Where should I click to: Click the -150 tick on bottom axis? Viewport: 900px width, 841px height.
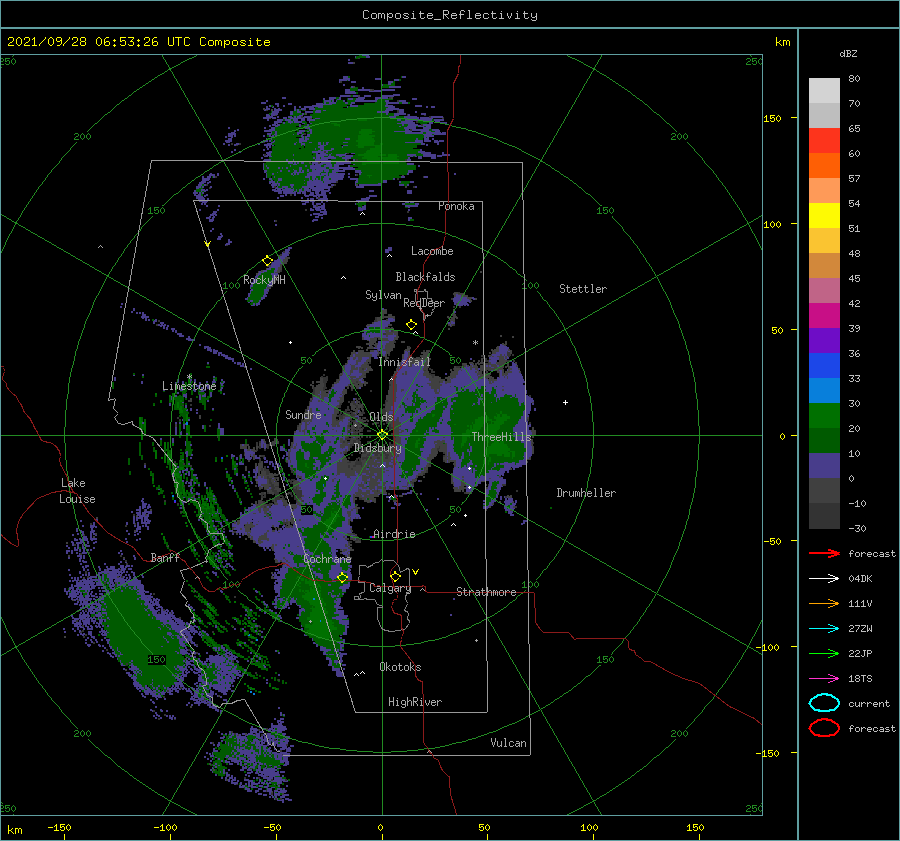tap(59, 827)
